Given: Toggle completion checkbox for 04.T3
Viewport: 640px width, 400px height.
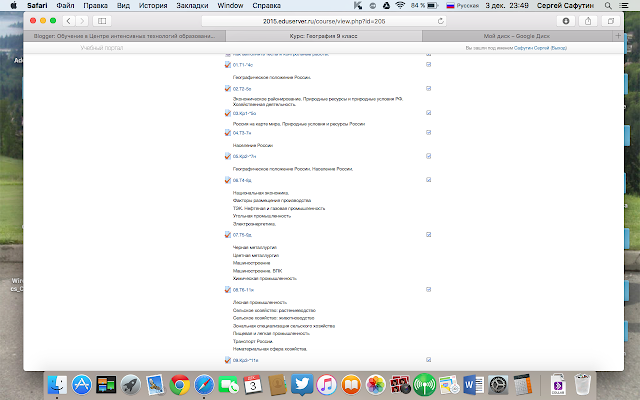Looking at the screenshot, I should [x=429, y=133].
